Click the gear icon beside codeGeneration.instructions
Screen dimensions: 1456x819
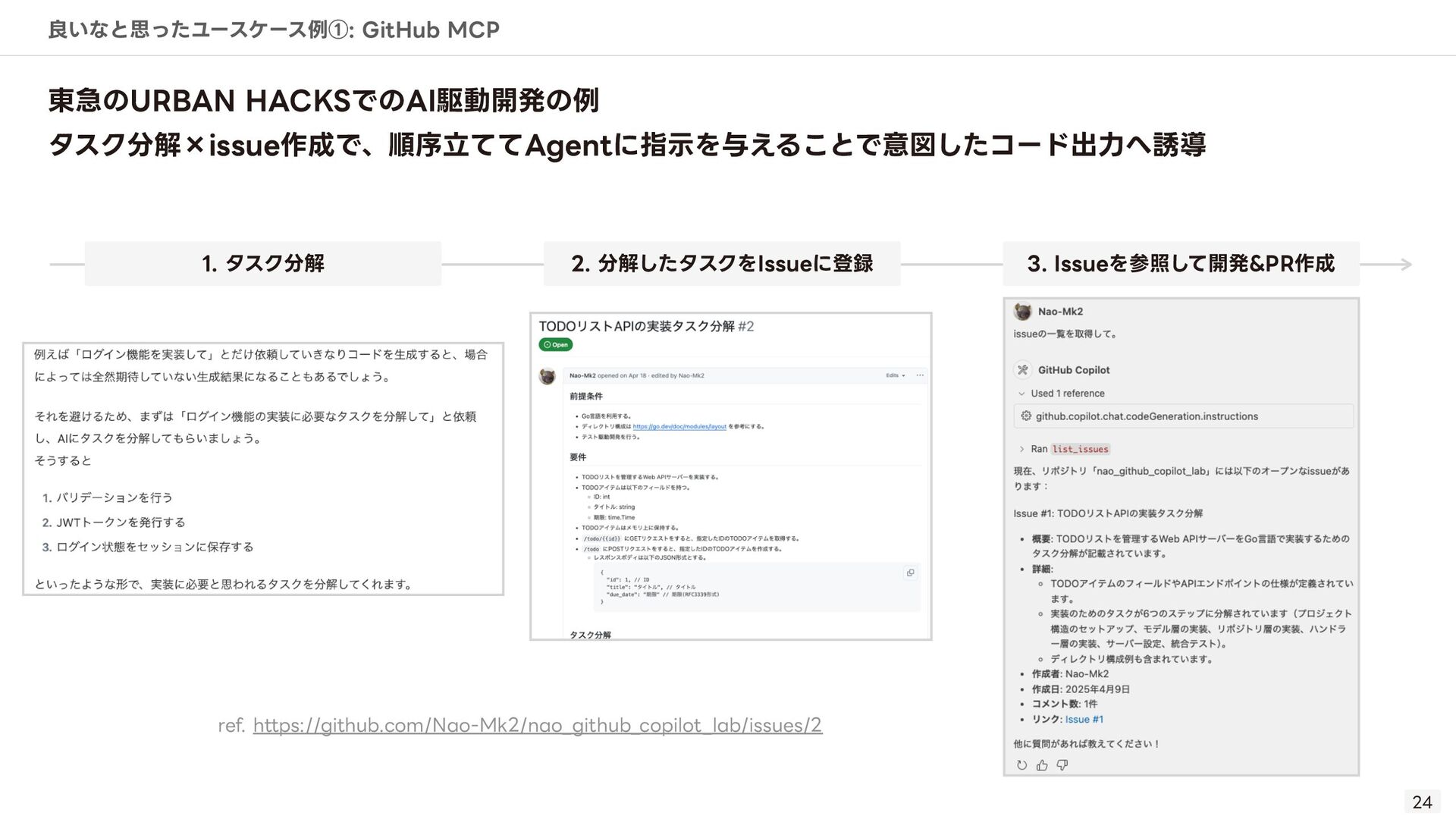coord(1026,416)
